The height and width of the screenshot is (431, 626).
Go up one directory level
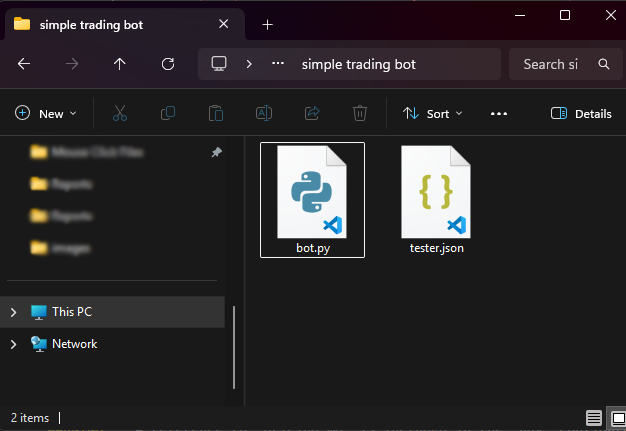[120, 64]
